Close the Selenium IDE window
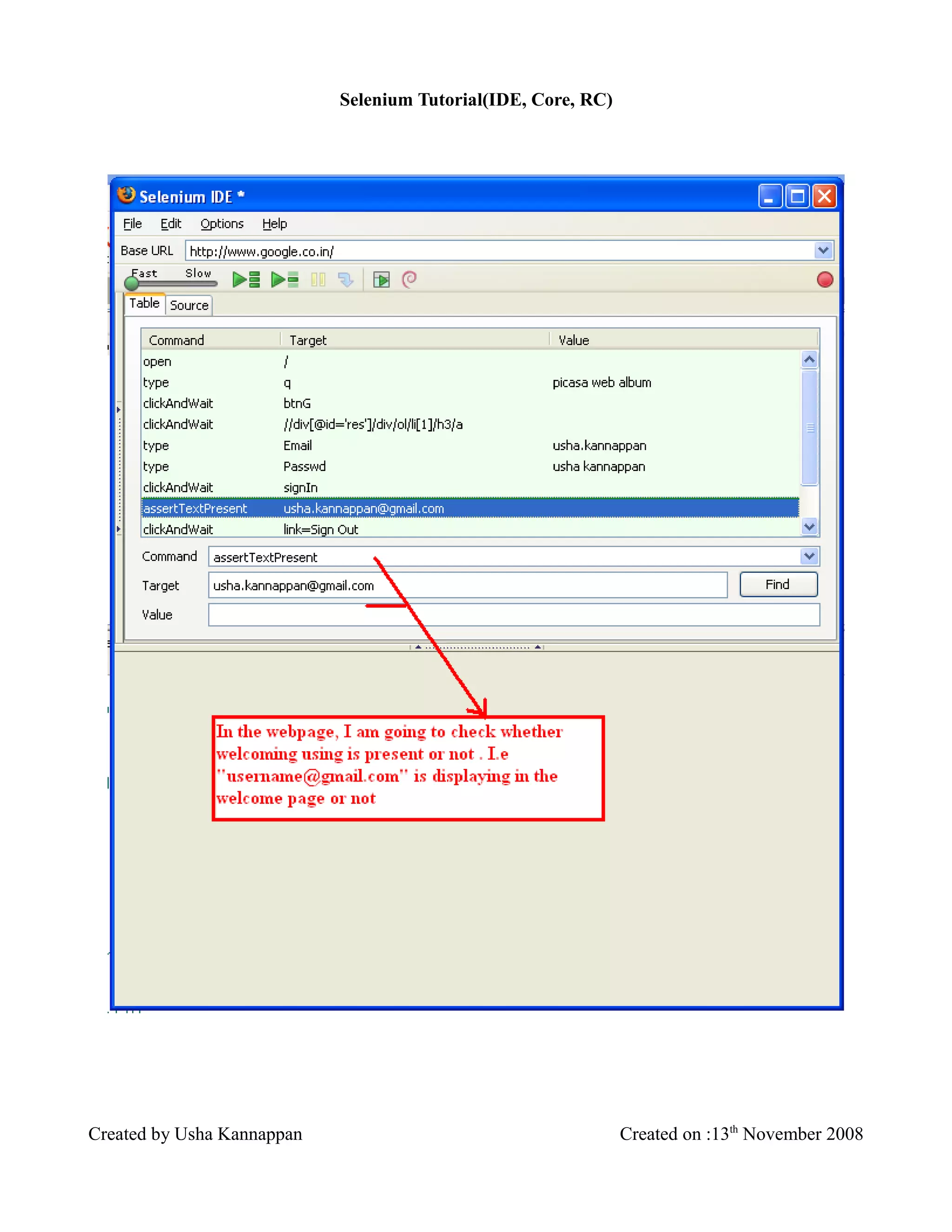The height and width of the screenshot is (1232, 952). pos(825,196)
